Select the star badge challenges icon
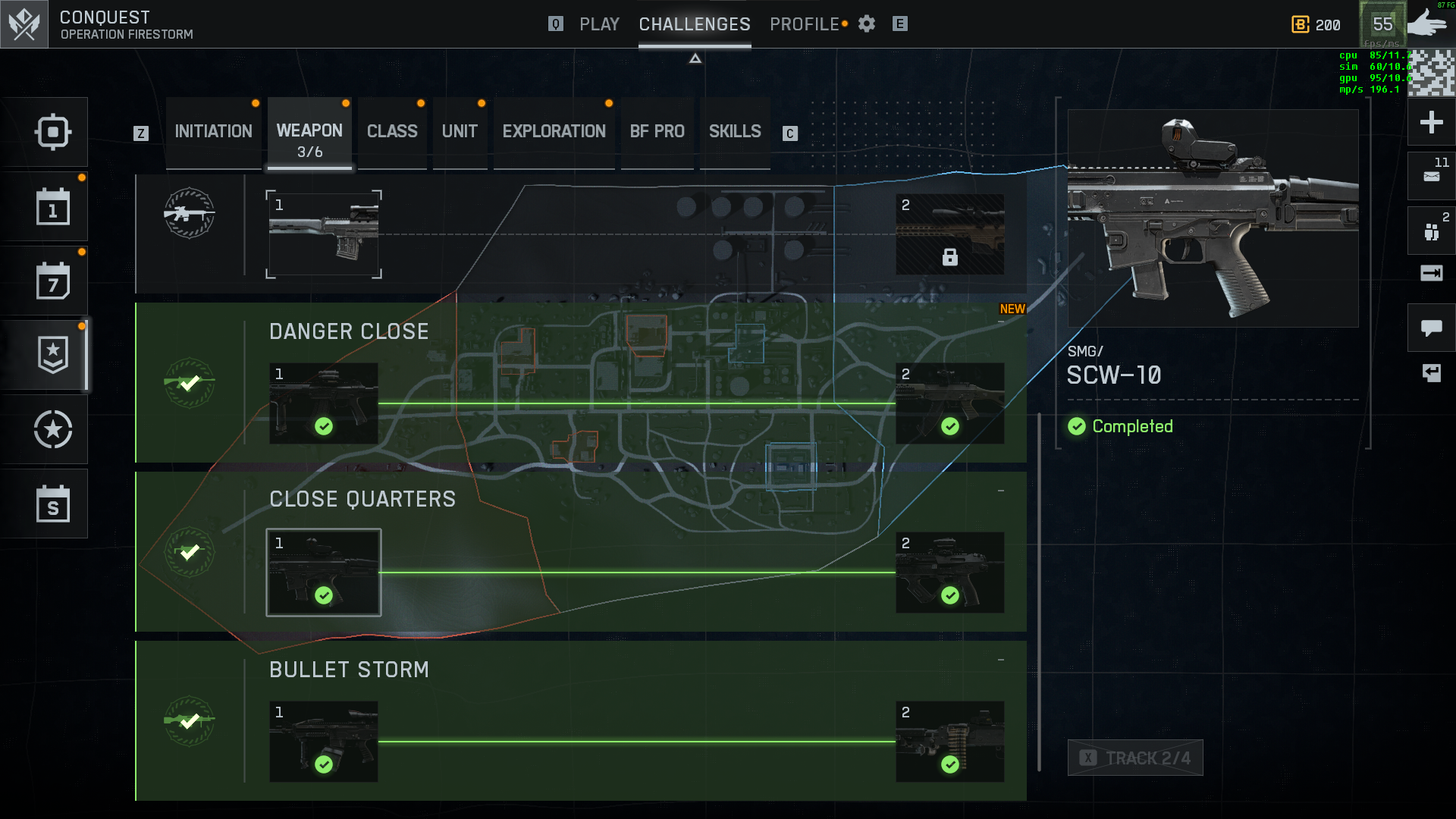This screenshot has width=1456, height=819. point(52,355)
